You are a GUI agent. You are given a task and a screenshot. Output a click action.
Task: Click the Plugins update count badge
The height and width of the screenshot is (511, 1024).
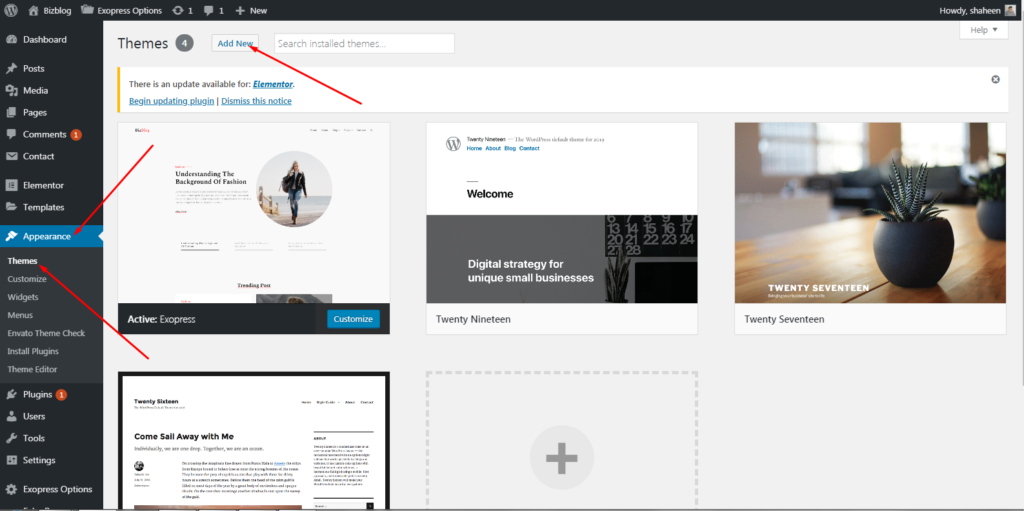pyautogui.click(x=61, y=395)
